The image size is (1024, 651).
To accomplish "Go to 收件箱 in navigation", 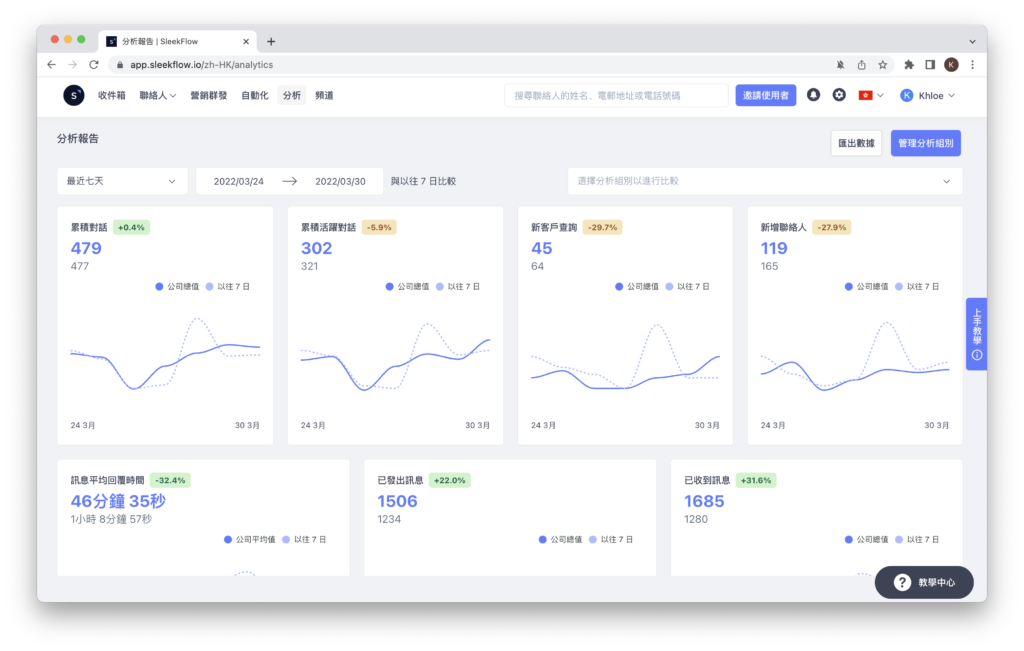I will coord(112,95).
